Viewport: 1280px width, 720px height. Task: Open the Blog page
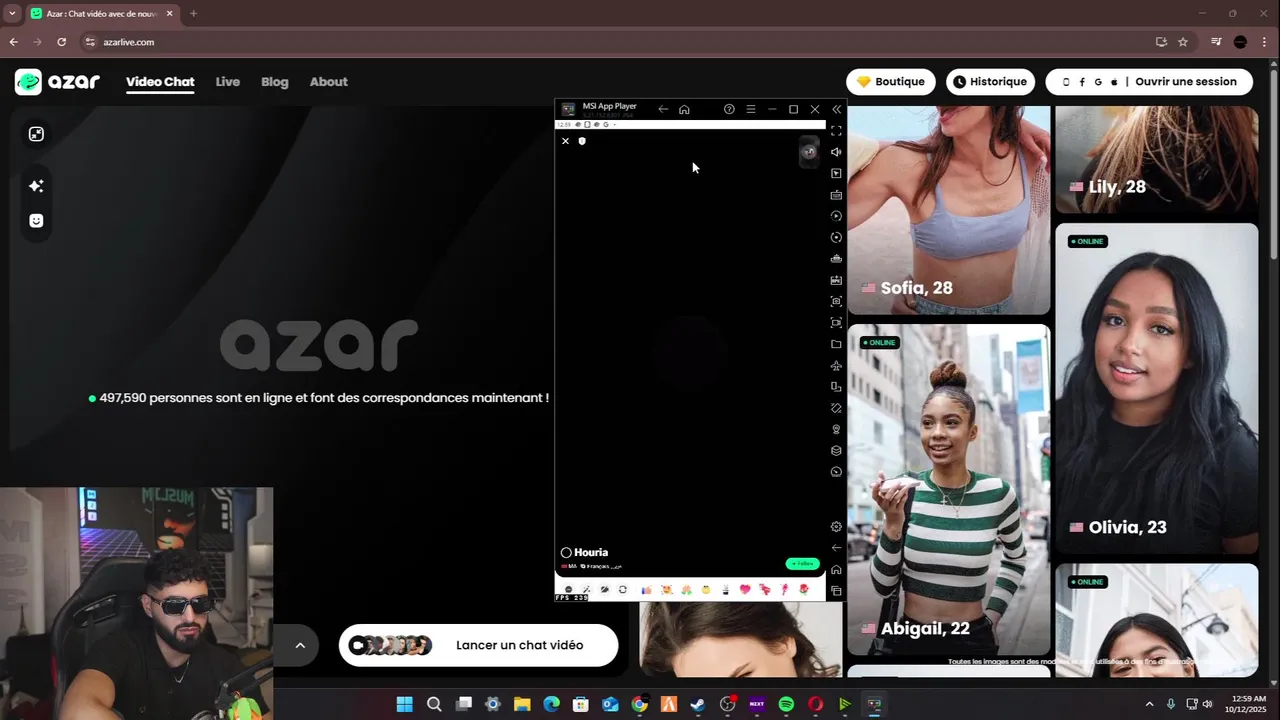[274, 82]
